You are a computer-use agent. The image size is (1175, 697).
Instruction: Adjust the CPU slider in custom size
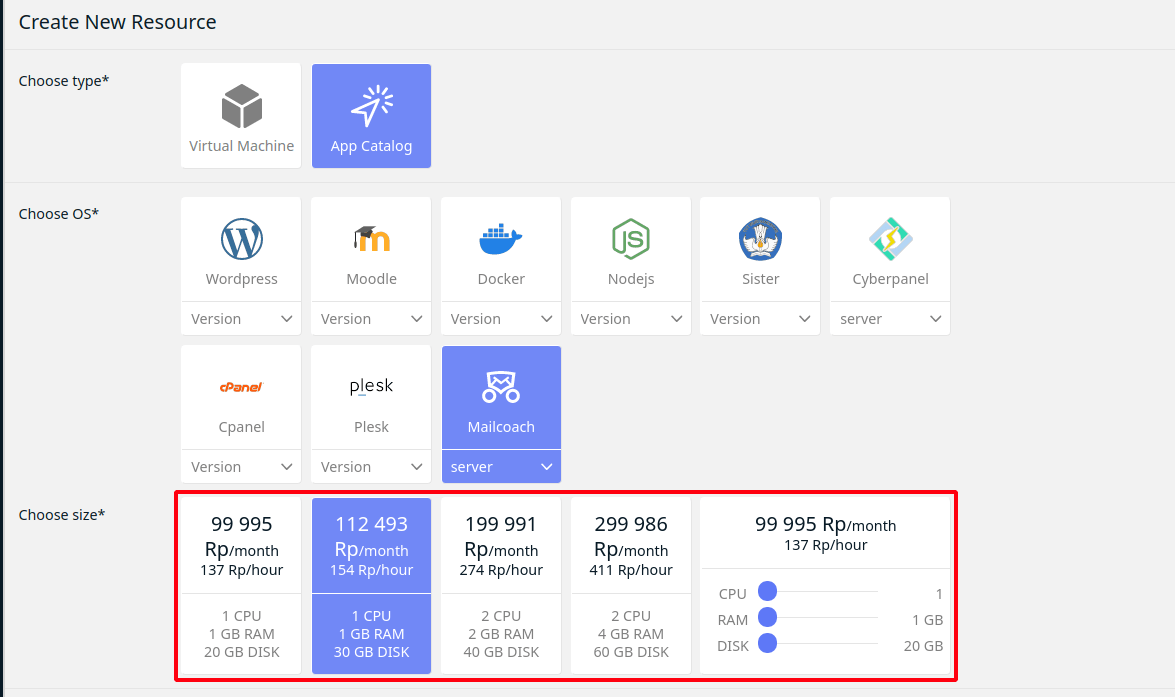tap(767, 593)
